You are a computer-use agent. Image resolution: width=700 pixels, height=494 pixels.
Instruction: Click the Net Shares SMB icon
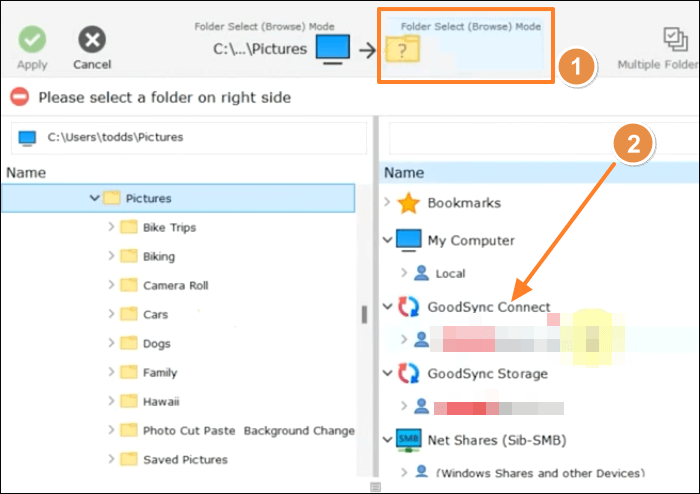[x=408, y=439]
